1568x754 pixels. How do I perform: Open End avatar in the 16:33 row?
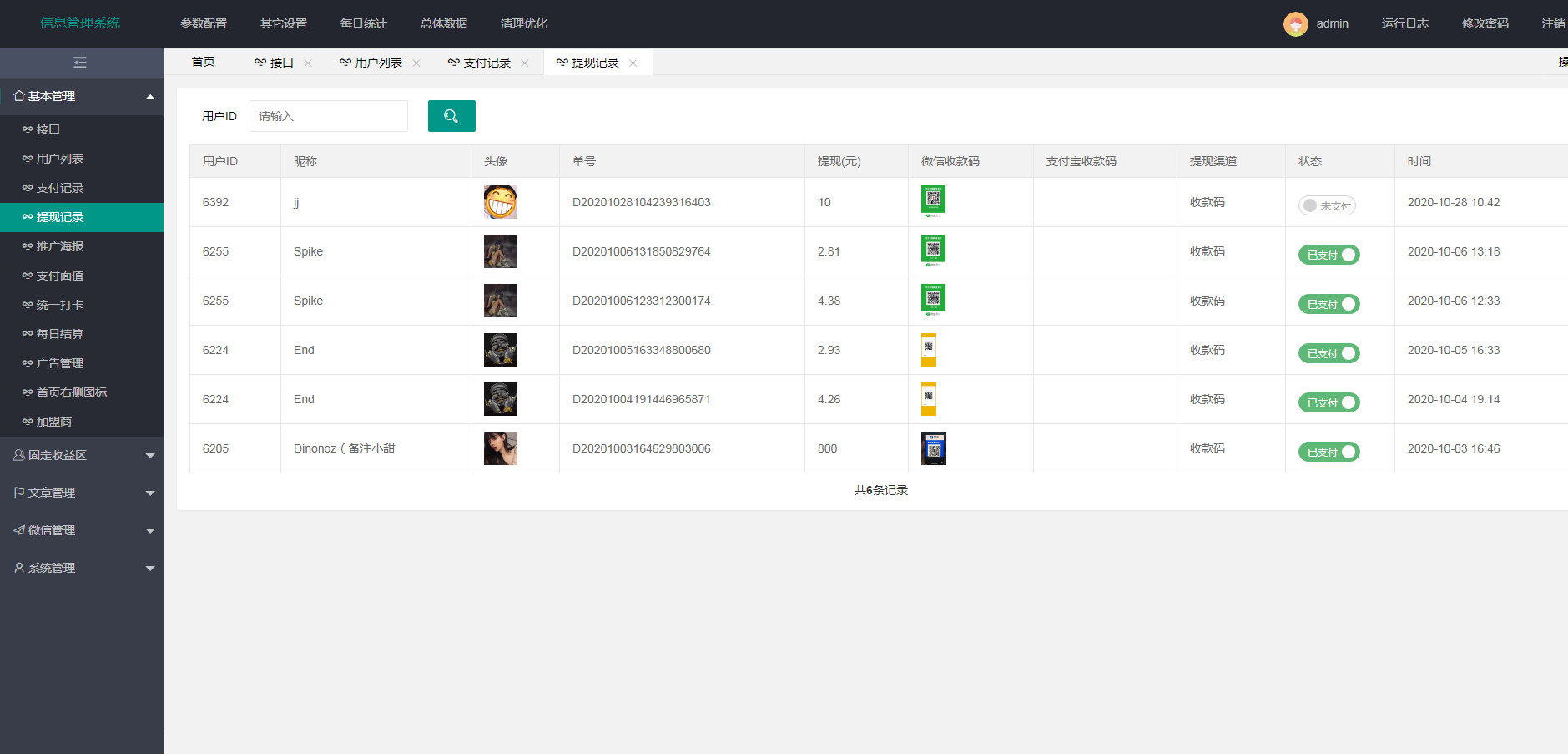tap(501, 350)
